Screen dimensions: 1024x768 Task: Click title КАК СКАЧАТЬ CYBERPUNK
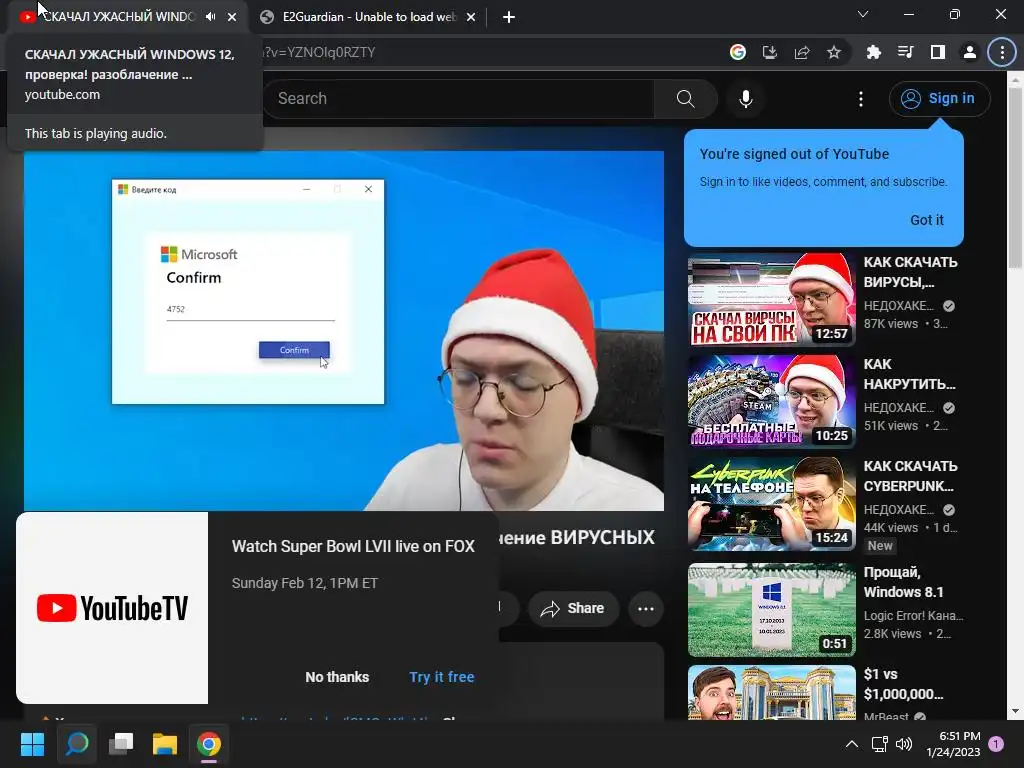[x=910, y=476]
